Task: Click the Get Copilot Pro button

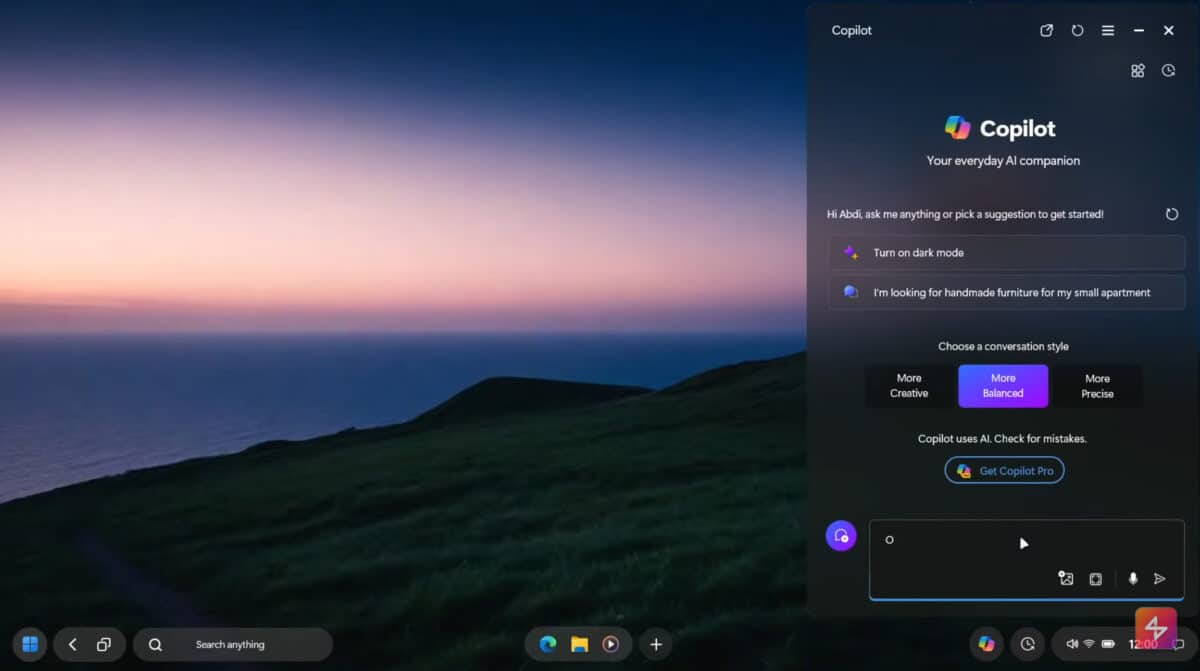Action: click(1004, 470)
